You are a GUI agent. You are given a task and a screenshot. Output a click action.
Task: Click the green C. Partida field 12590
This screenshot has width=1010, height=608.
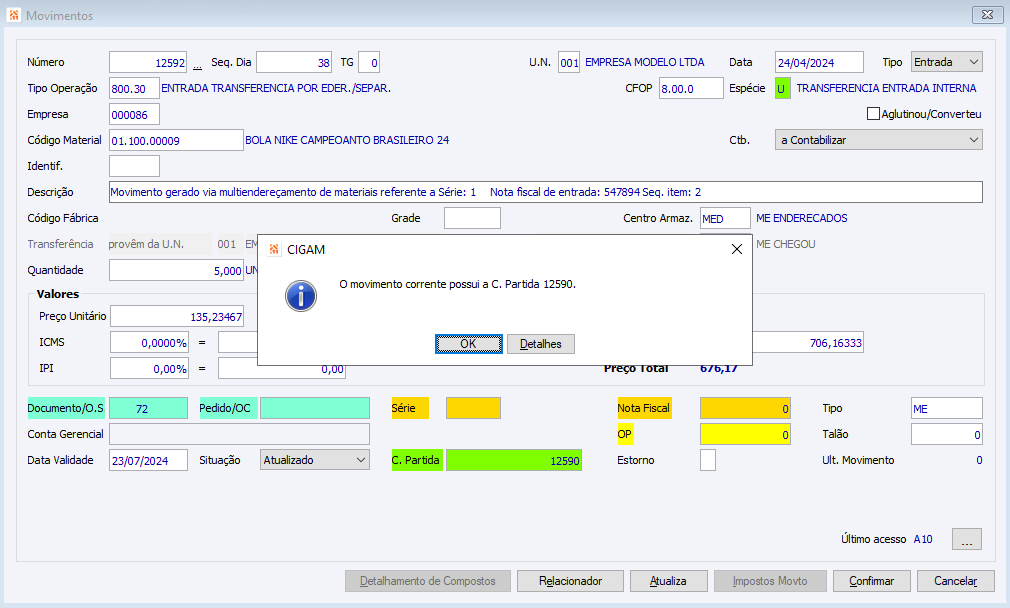tap(514, 460)
